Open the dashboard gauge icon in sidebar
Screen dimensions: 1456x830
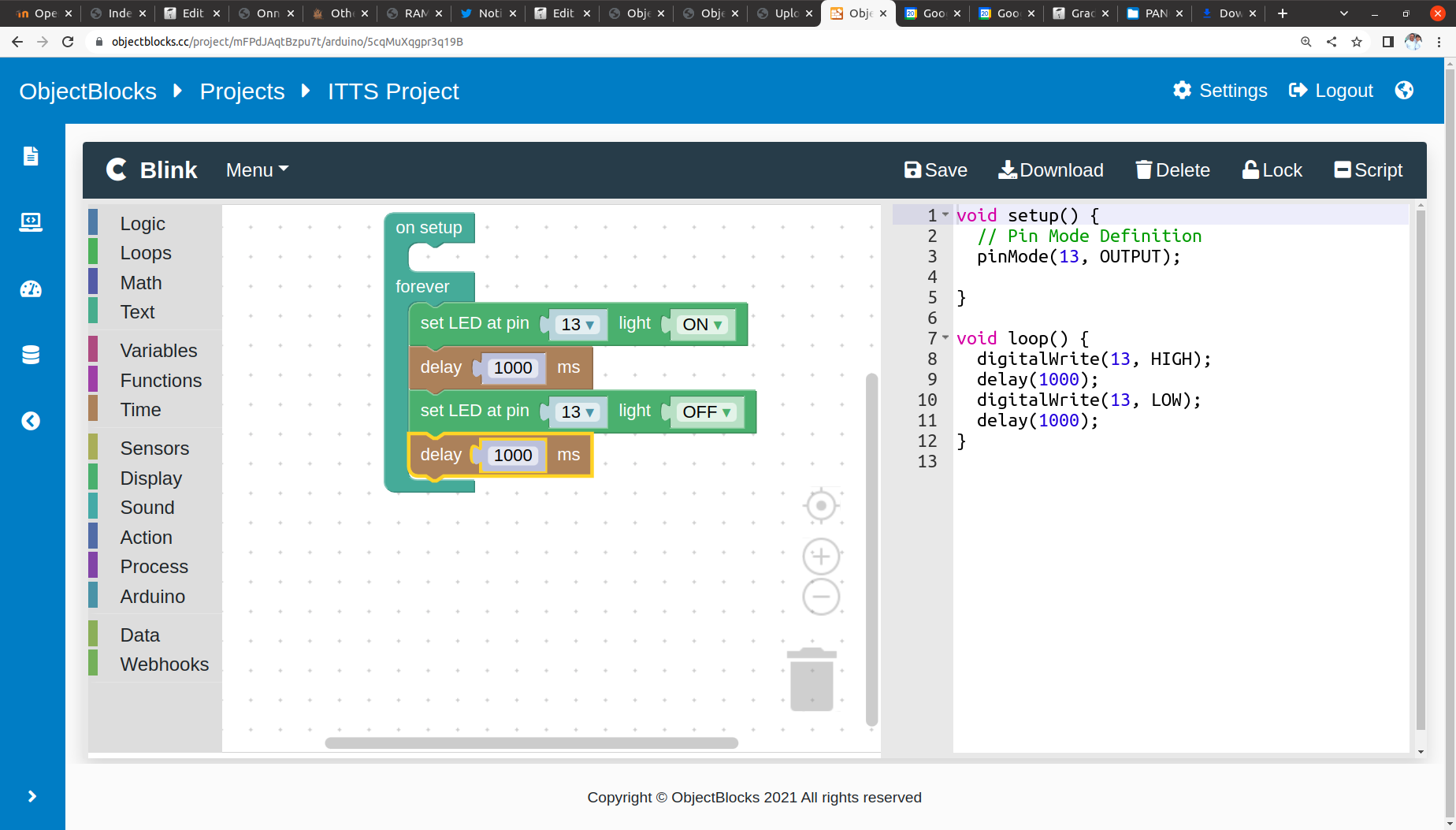pyautogui.click(x=31, y=289)
